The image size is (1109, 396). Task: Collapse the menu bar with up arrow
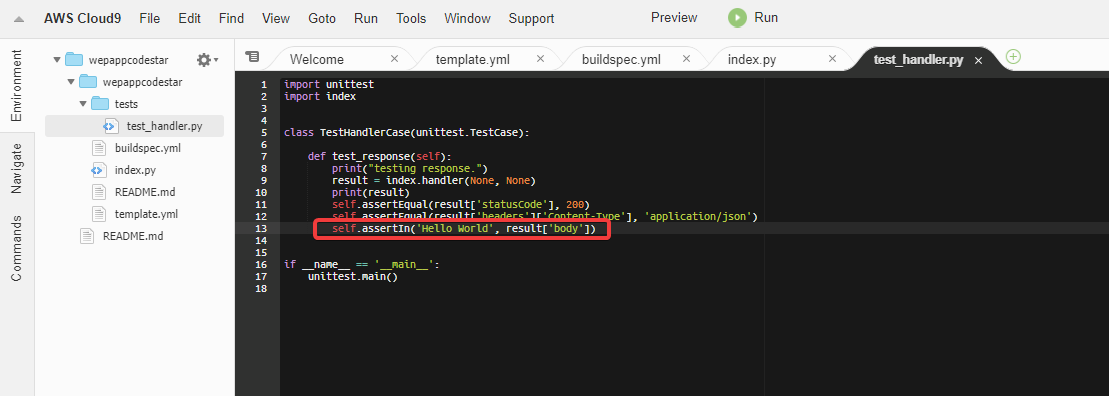19,19
